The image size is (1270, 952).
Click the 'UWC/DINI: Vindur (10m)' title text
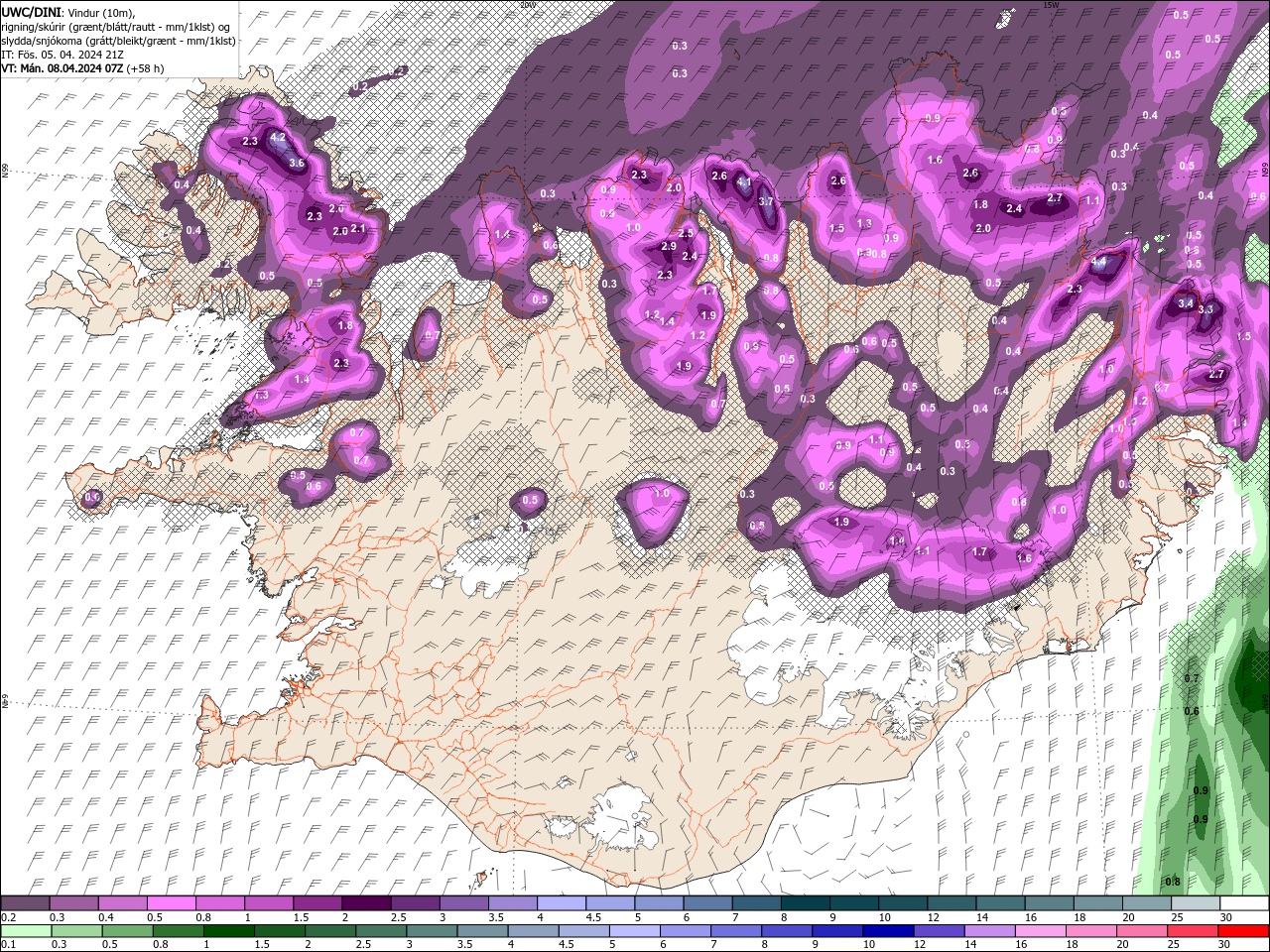[67, 12]
